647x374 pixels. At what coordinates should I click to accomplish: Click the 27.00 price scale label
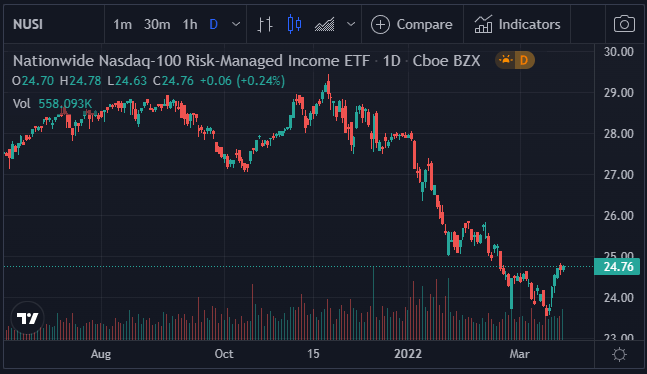click(x=619, y=175)
